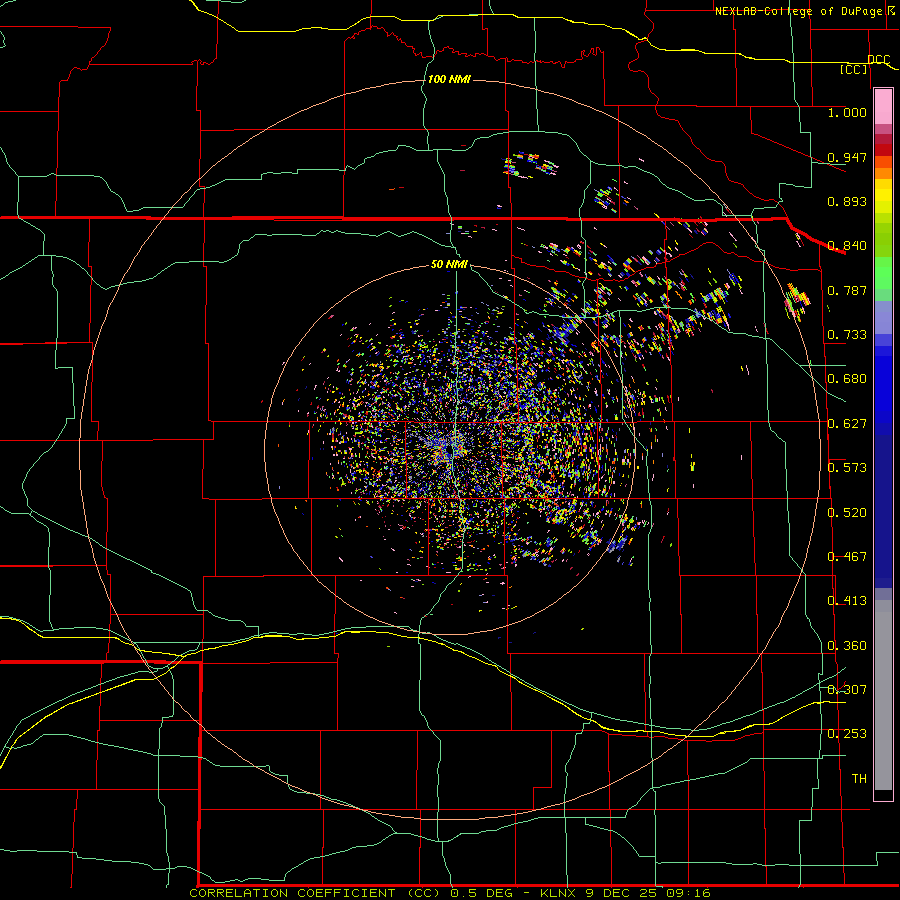The height and width of the screenshot is (900, 900).
Task: Pick the pink segment at color bar top
Action: click(x=883, y=107)
